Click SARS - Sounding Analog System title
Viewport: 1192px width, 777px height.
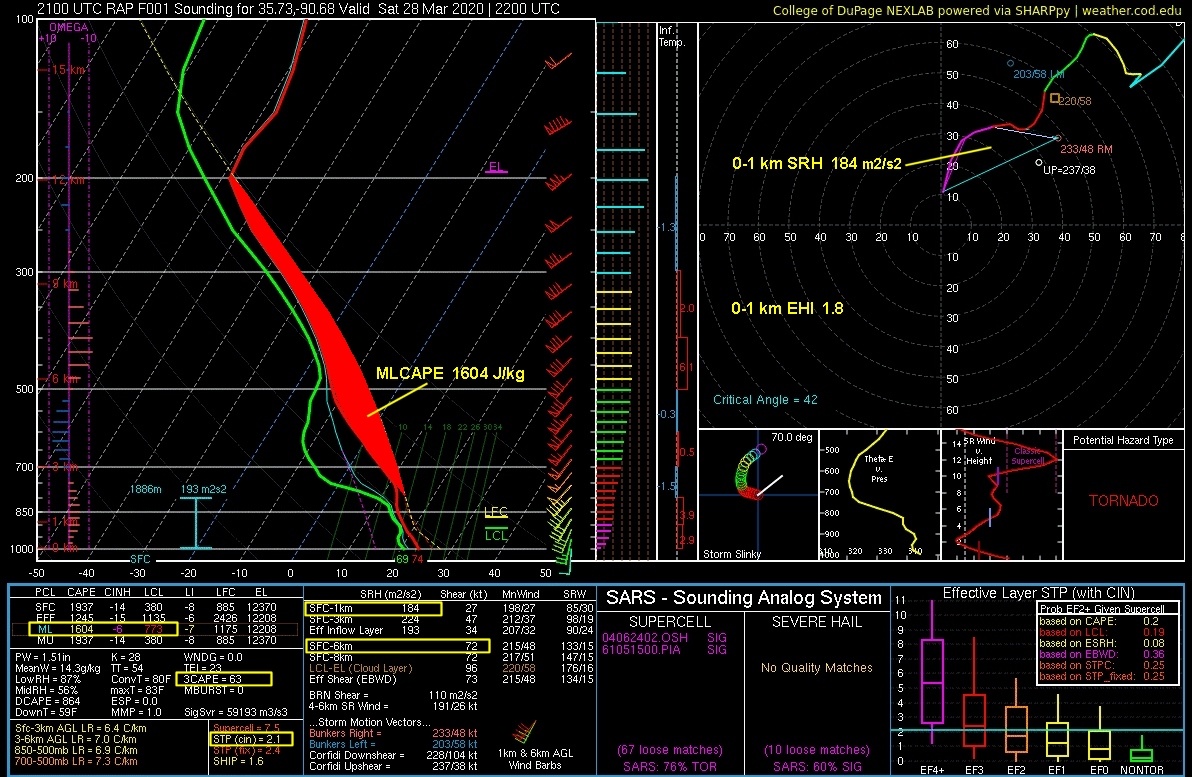(743, 598)
